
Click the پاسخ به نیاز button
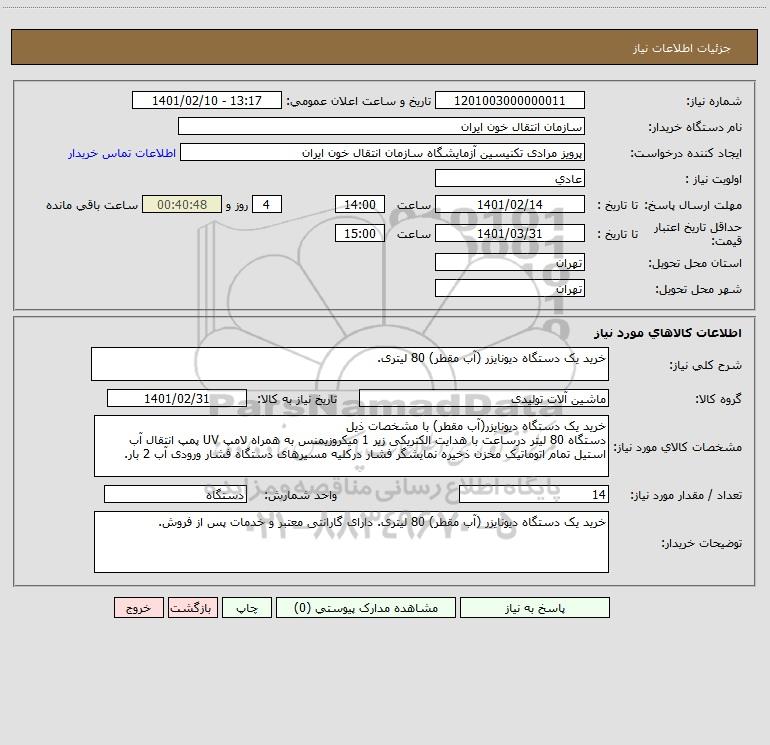click(x=535, y=607)
